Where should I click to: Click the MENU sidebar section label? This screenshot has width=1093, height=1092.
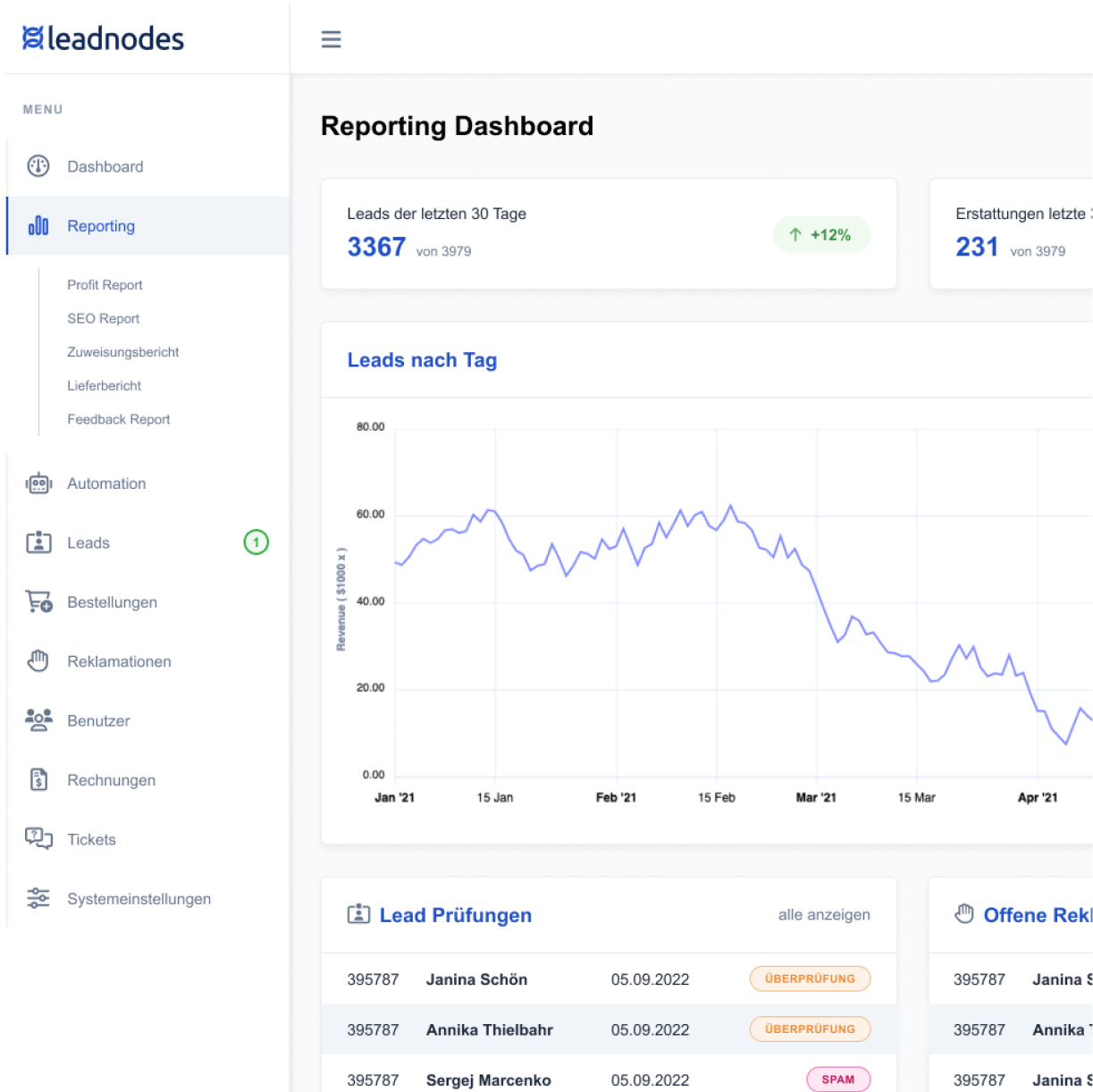tap(43, 109)
